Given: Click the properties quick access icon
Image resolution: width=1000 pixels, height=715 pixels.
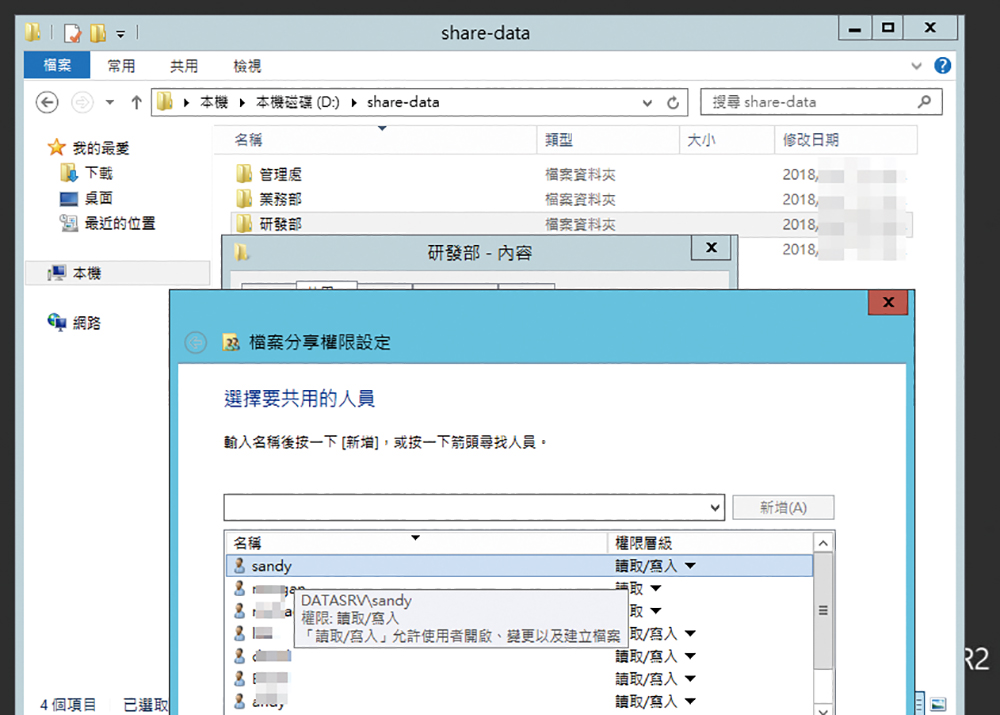Looking at the screenshot, I should [72, 32].
